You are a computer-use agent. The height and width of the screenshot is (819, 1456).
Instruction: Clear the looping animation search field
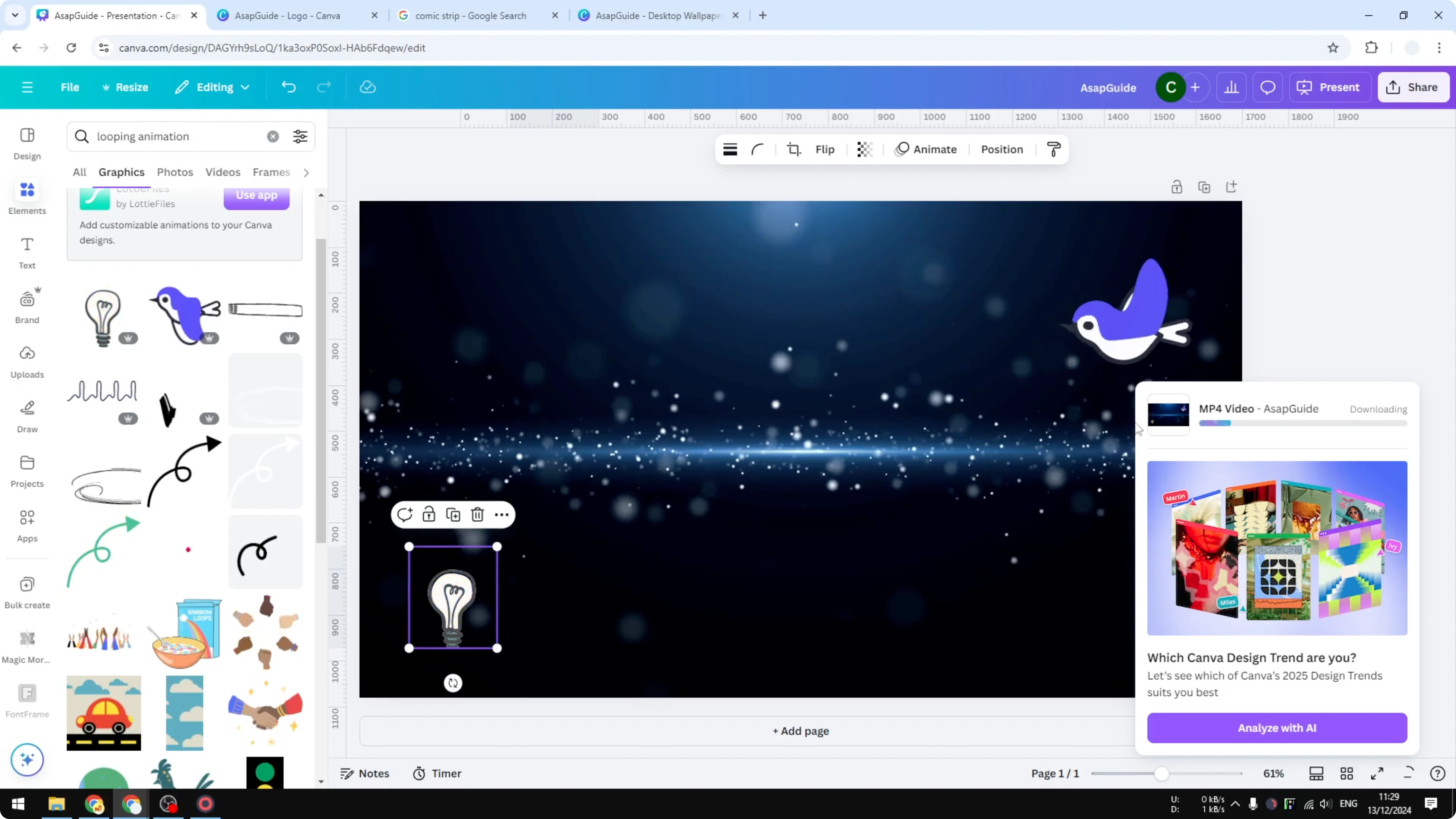point(273,136)
